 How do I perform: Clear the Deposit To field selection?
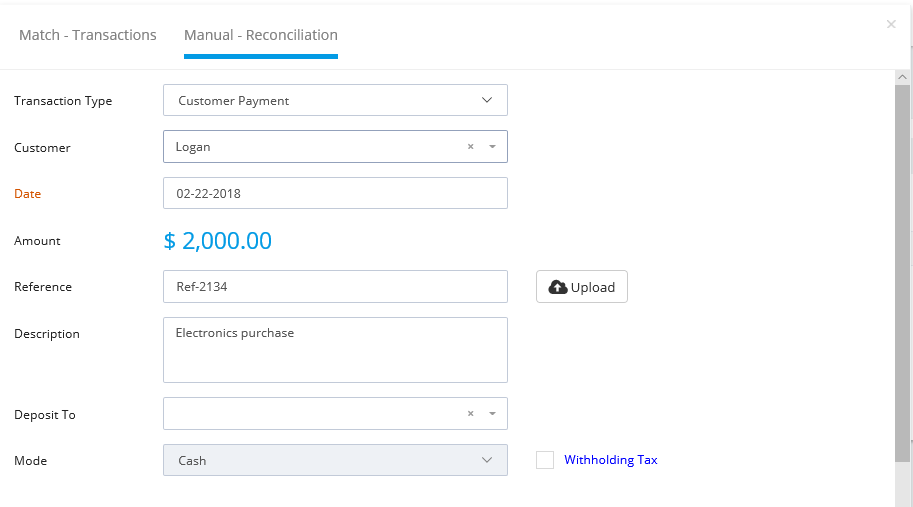470,413
